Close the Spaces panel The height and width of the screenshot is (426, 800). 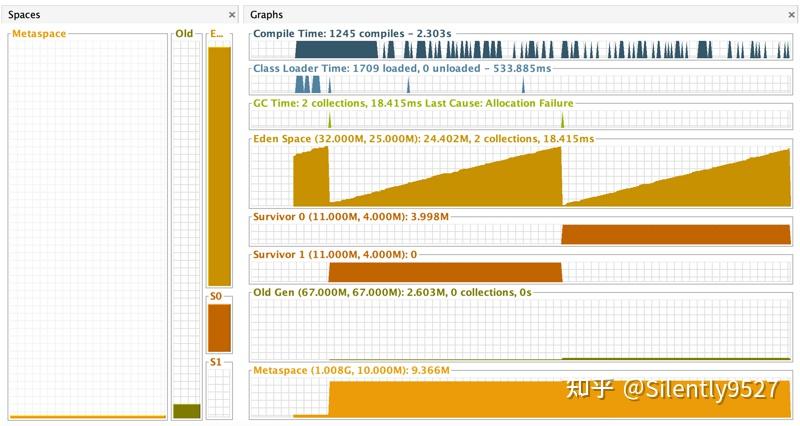tap(232, 15)
